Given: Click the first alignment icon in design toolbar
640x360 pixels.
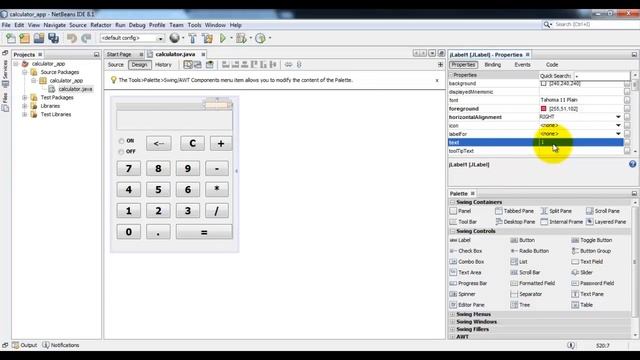Looking at the screenshot, I should pos(225,64).
